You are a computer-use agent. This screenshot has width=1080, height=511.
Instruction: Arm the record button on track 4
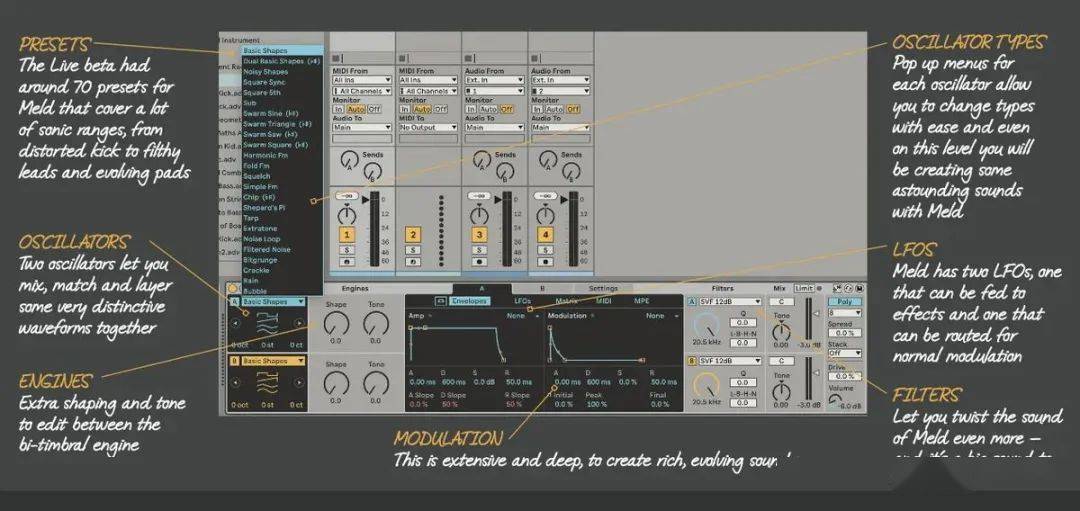coord(546,262)
